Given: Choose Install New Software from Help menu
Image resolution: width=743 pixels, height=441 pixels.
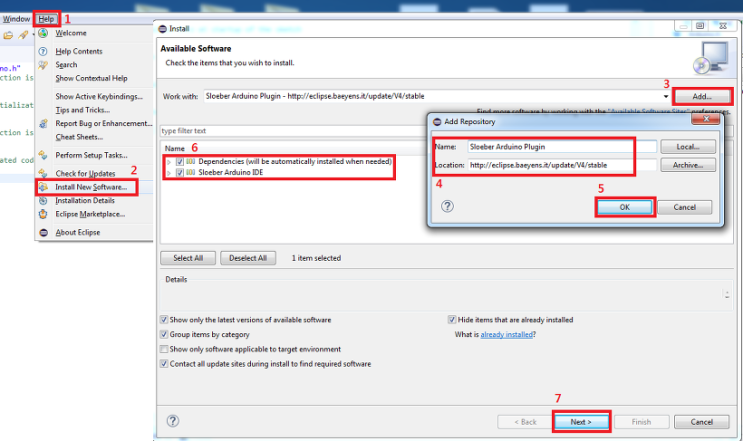Looking at the screenshot, I should tap(91, 187).
